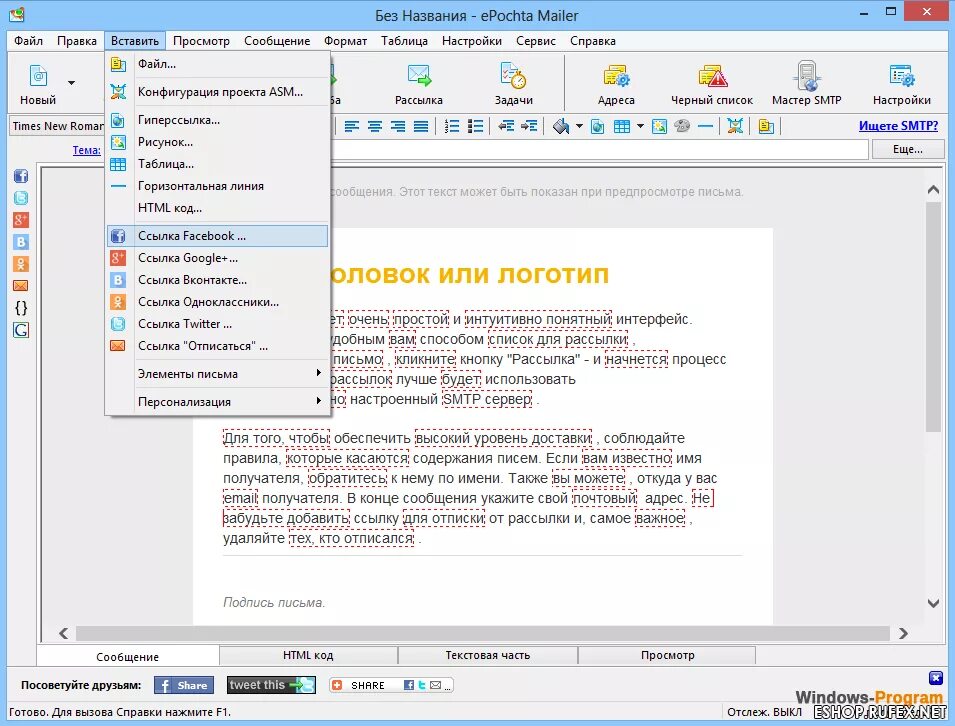Open the dropdown arrow next to Новый
Screen dimensions: 955x726
click(71, 82)
